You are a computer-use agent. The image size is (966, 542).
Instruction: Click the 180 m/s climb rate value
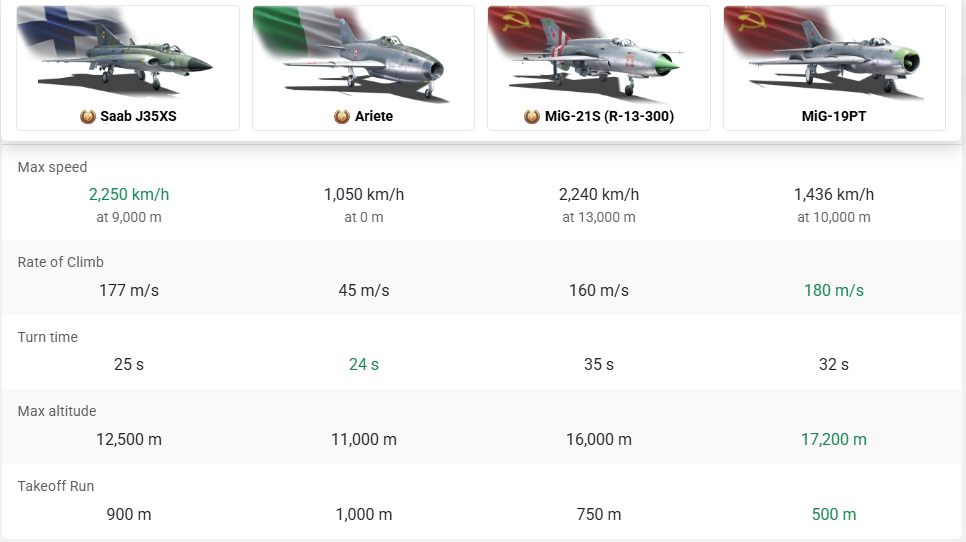coord(834,290)
